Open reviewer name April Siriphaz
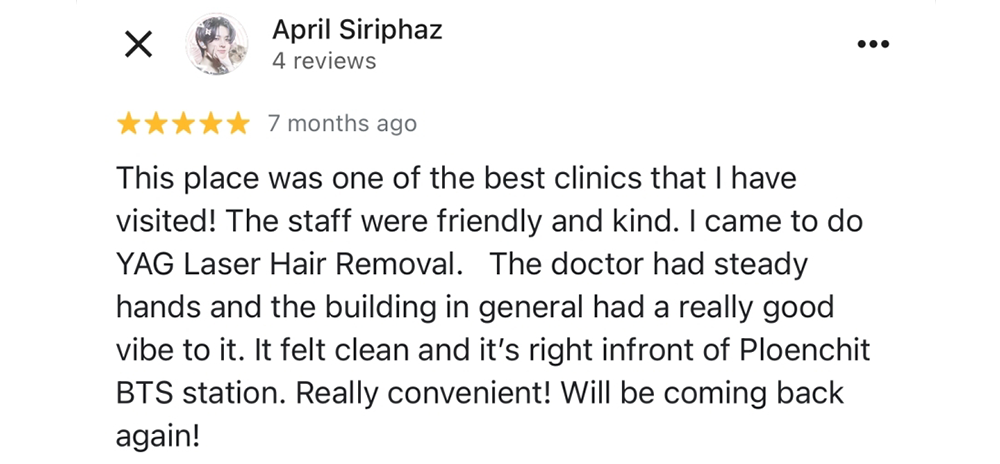Screen dimensions: 1000x464 click(x=357, y=30)
